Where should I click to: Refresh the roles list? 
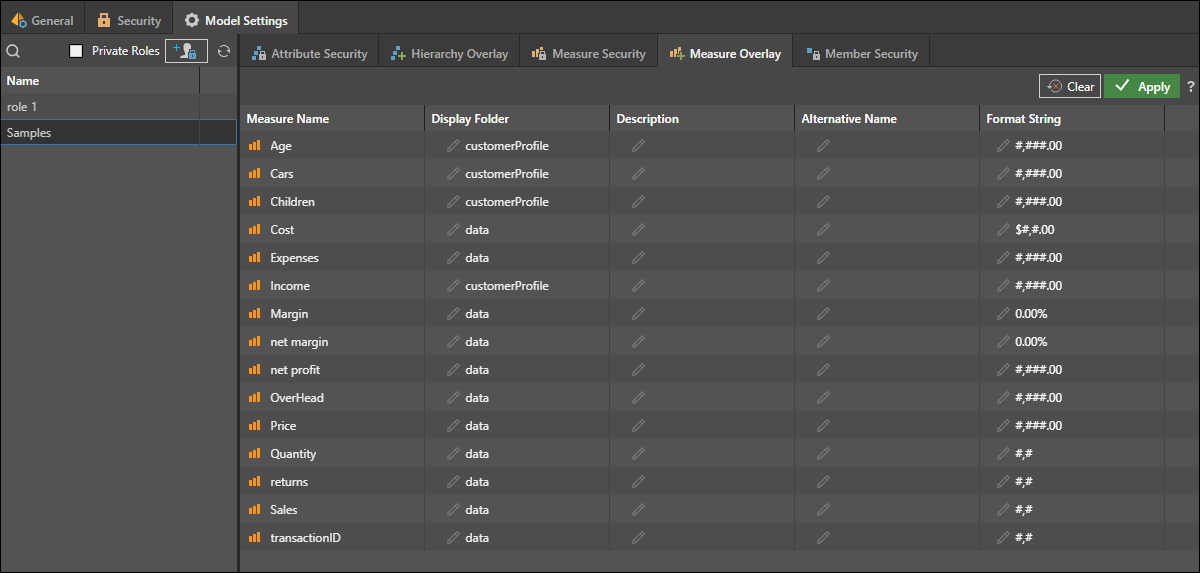224,51
